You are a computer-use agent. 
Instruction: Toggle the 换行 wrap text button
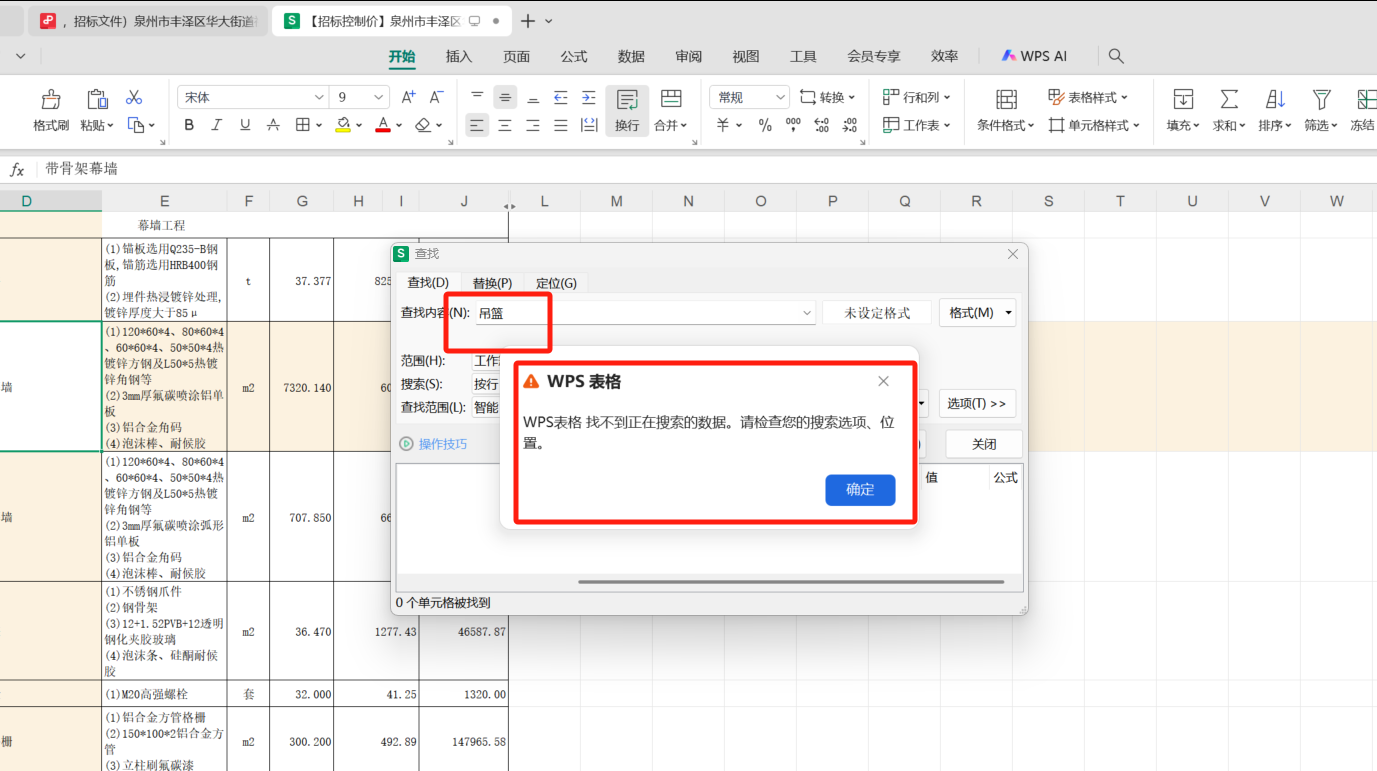627,109
